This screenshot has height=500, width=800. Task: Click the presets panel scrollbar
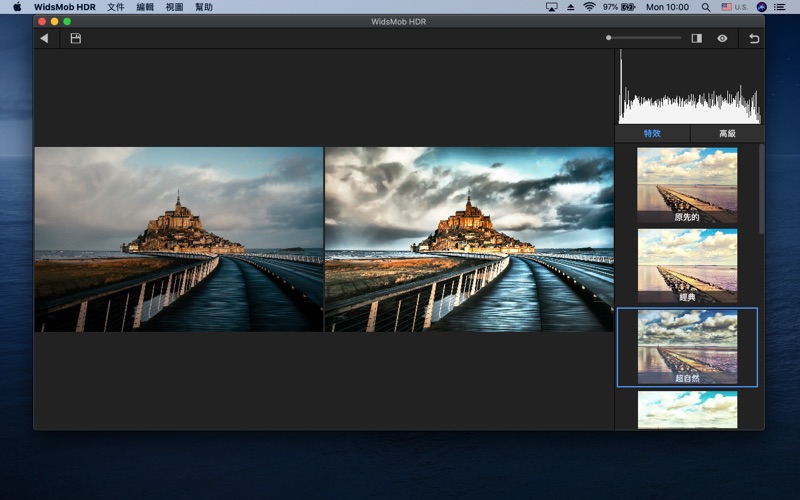[x=760, y=190]
